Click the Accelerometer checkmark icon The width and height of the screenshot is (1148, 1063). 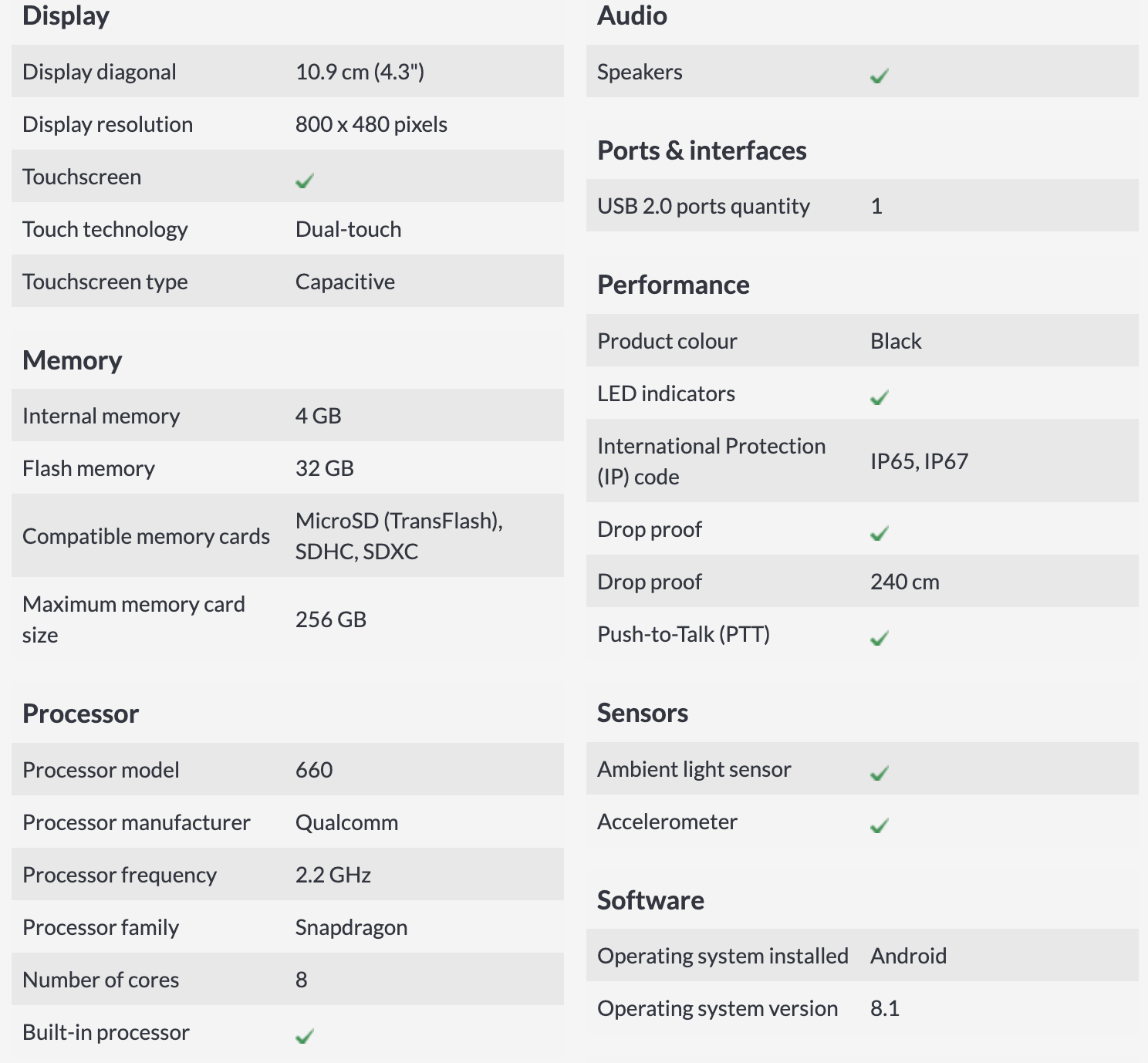(x=880, y=825)
